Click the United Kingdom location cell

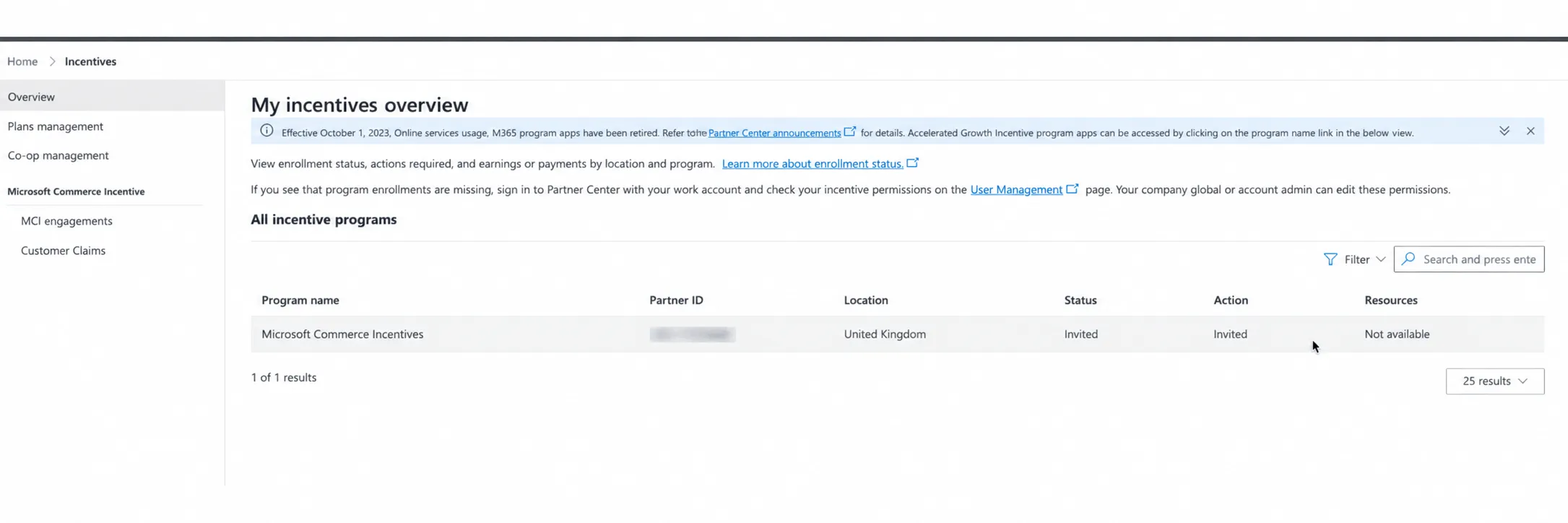point(885,334)
